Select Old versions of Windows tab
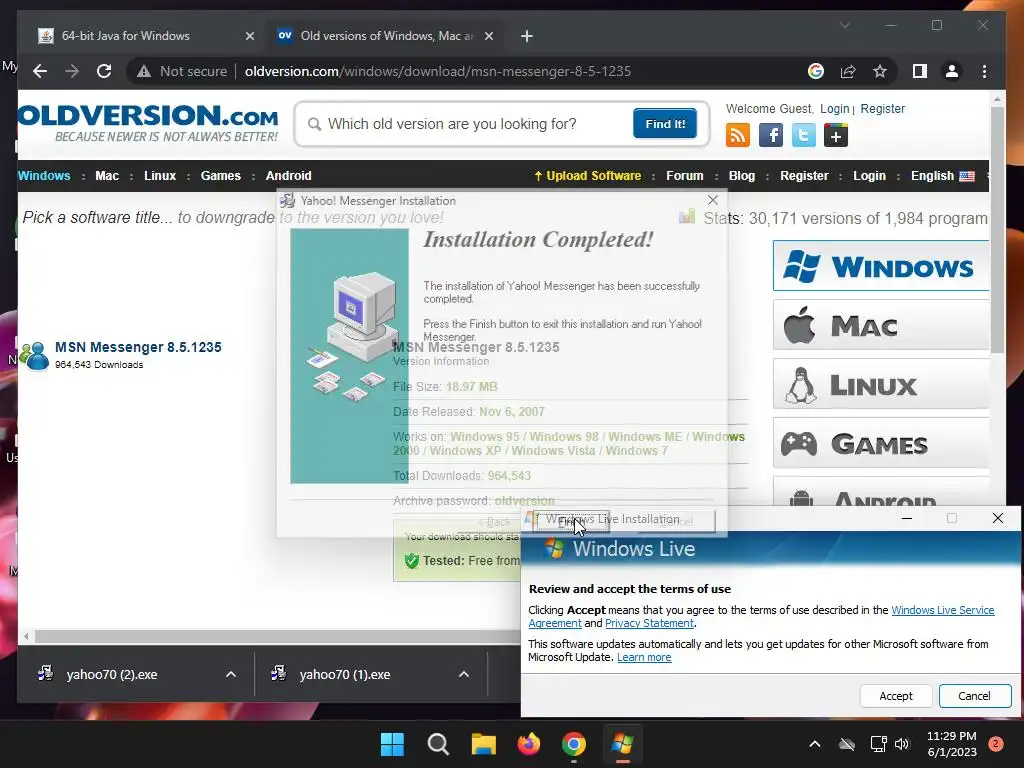This screenshot has height=768, width=1024. pyautogui.click(x=386, y=36)
